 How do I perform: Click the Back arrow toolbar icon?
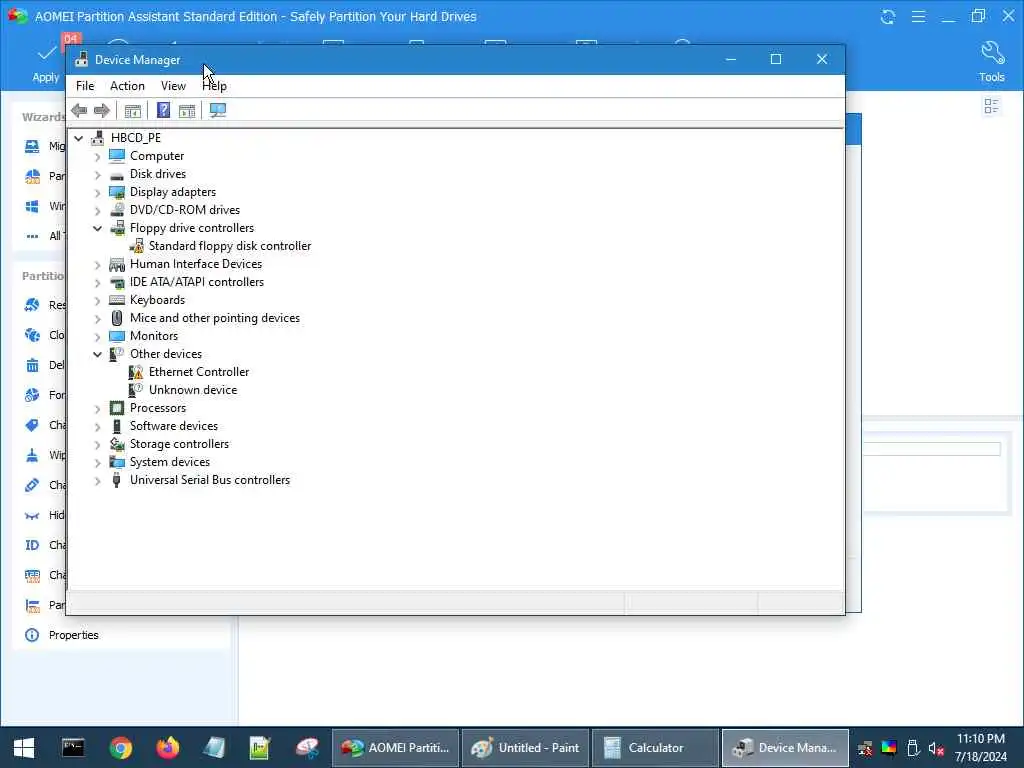tap(80, 110)
